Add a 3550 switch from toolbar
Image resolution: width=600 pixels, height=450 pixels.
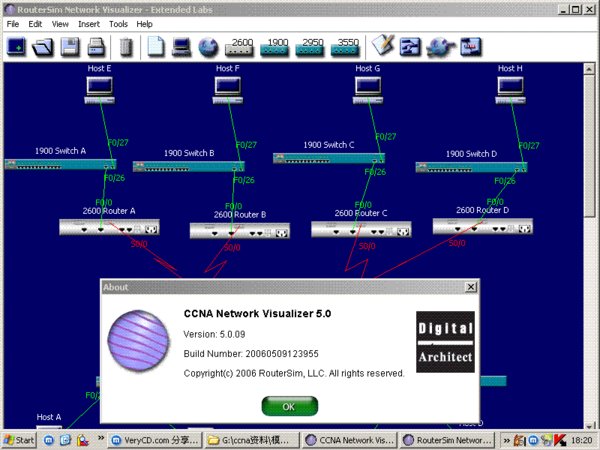[x=347, y=45]
